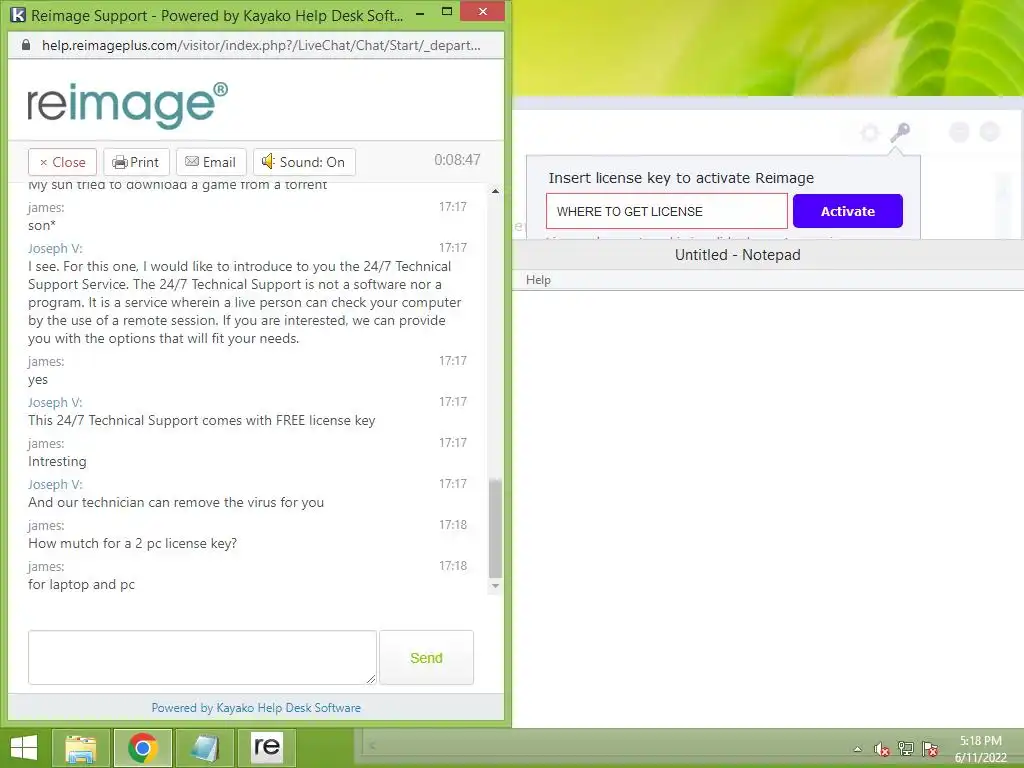This screenshot has height=768, width=1024.
Task: Click the Action Center flag tray icon
Action: [930, 749]
